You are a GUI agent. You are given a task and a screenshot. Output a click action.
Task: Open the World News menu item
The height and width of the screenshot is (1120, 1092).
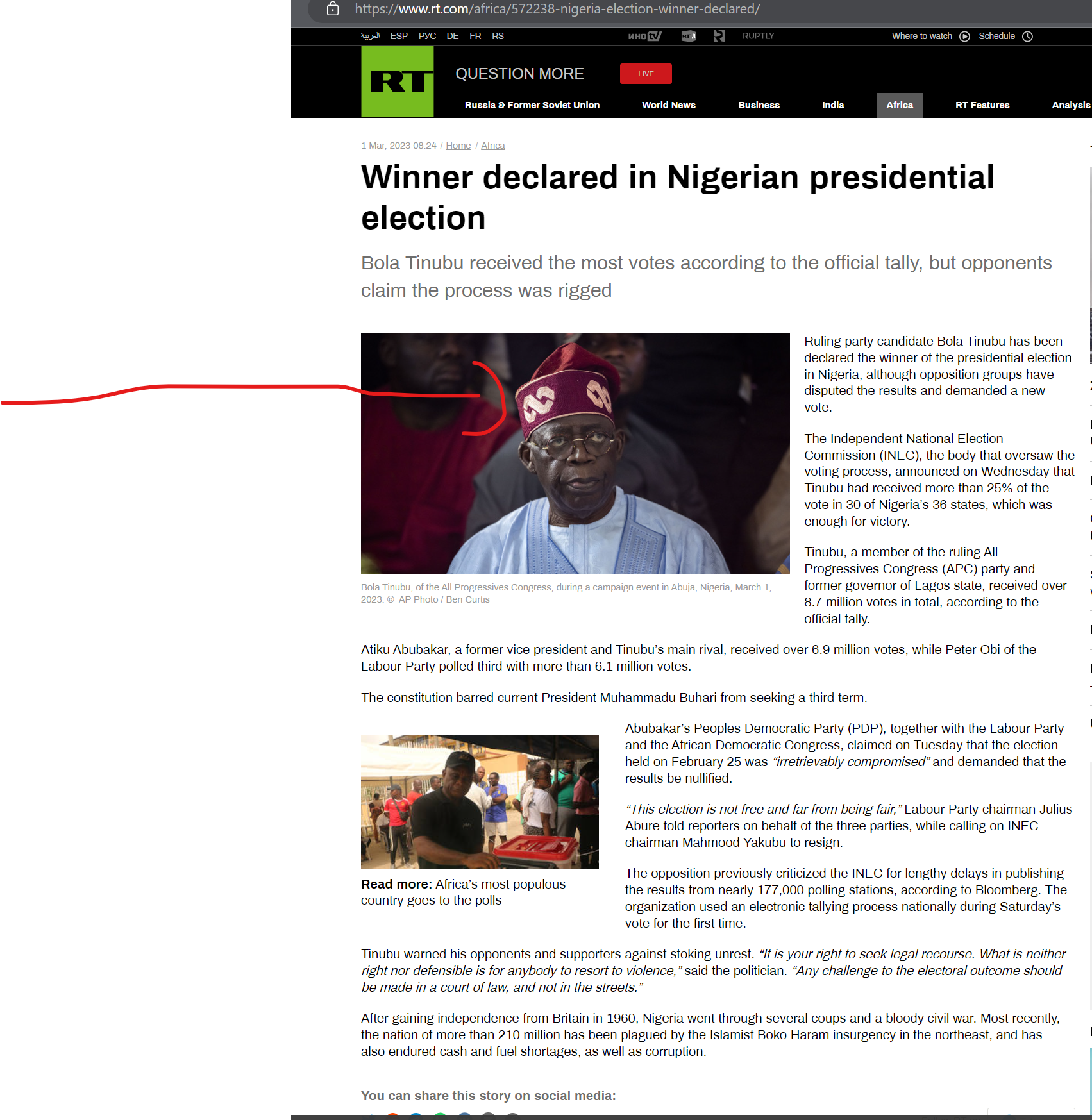click(669, 105)
